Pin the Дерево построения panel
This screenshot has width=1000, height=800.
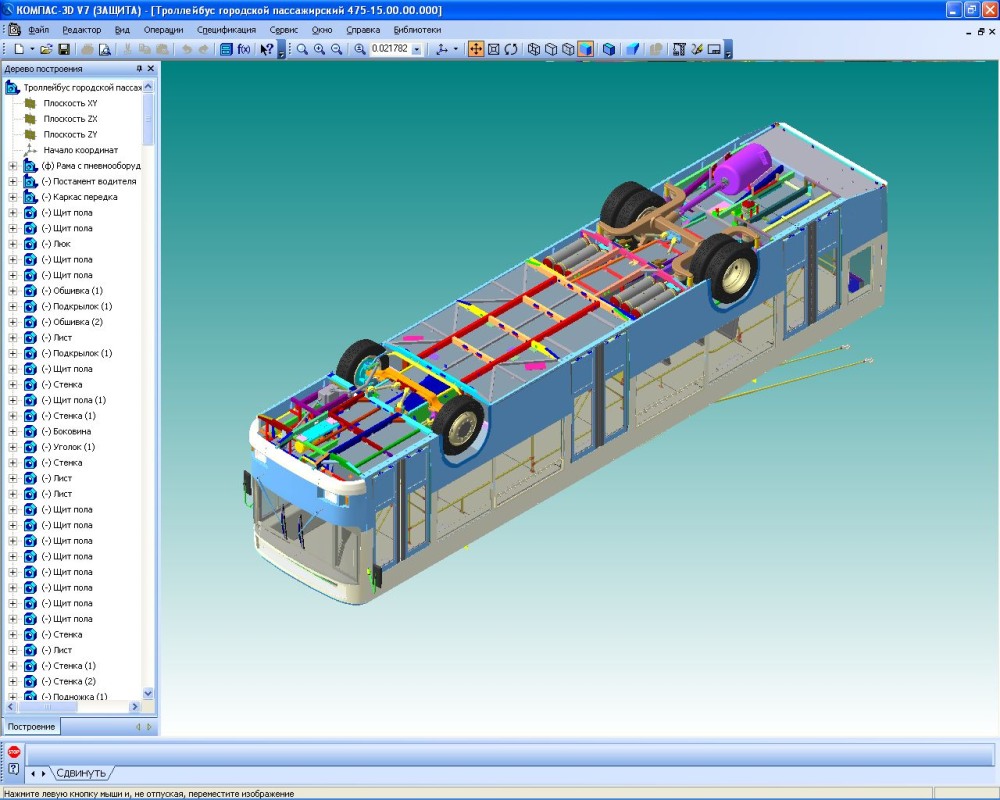click(x=139, y=69)
